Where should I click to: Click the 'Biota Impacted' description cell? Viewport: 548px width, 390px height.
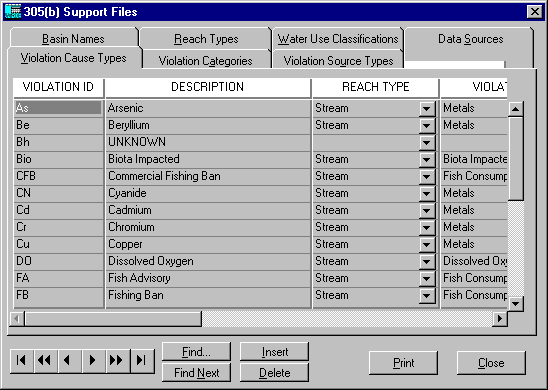[208, 159]
